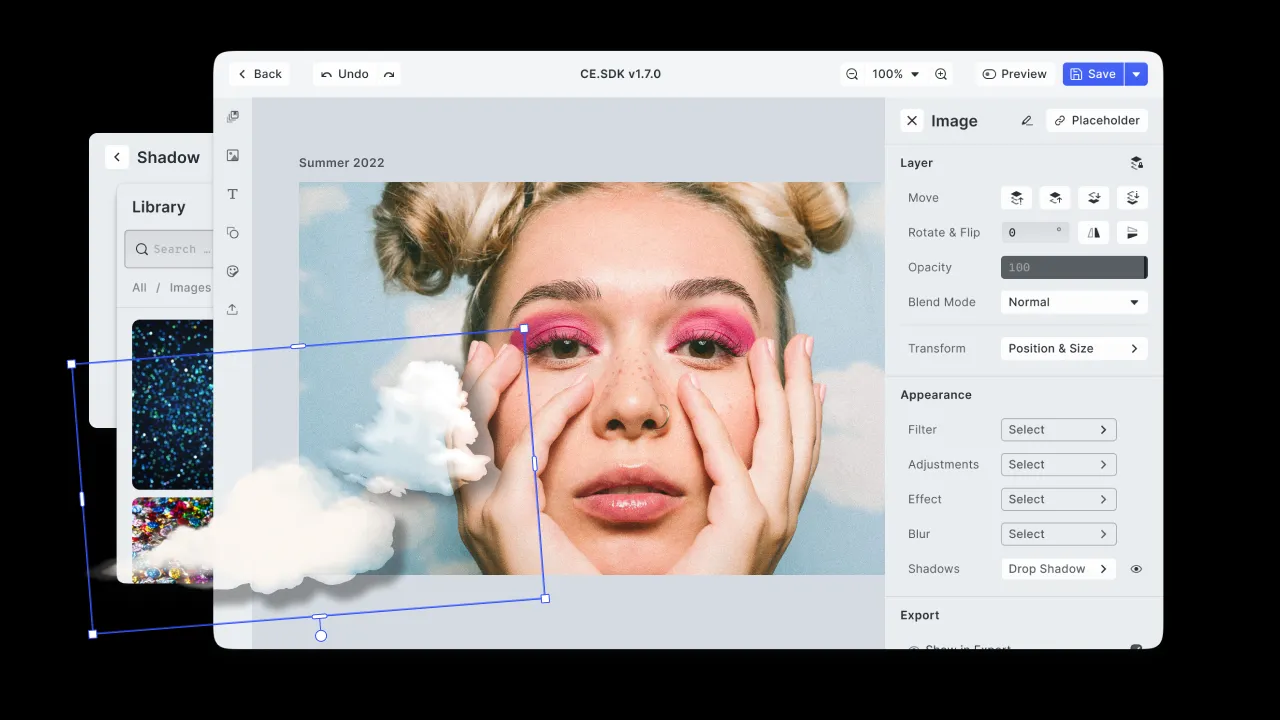
Task: Toggle the Preview mode switch
Action: point(1014,74)
